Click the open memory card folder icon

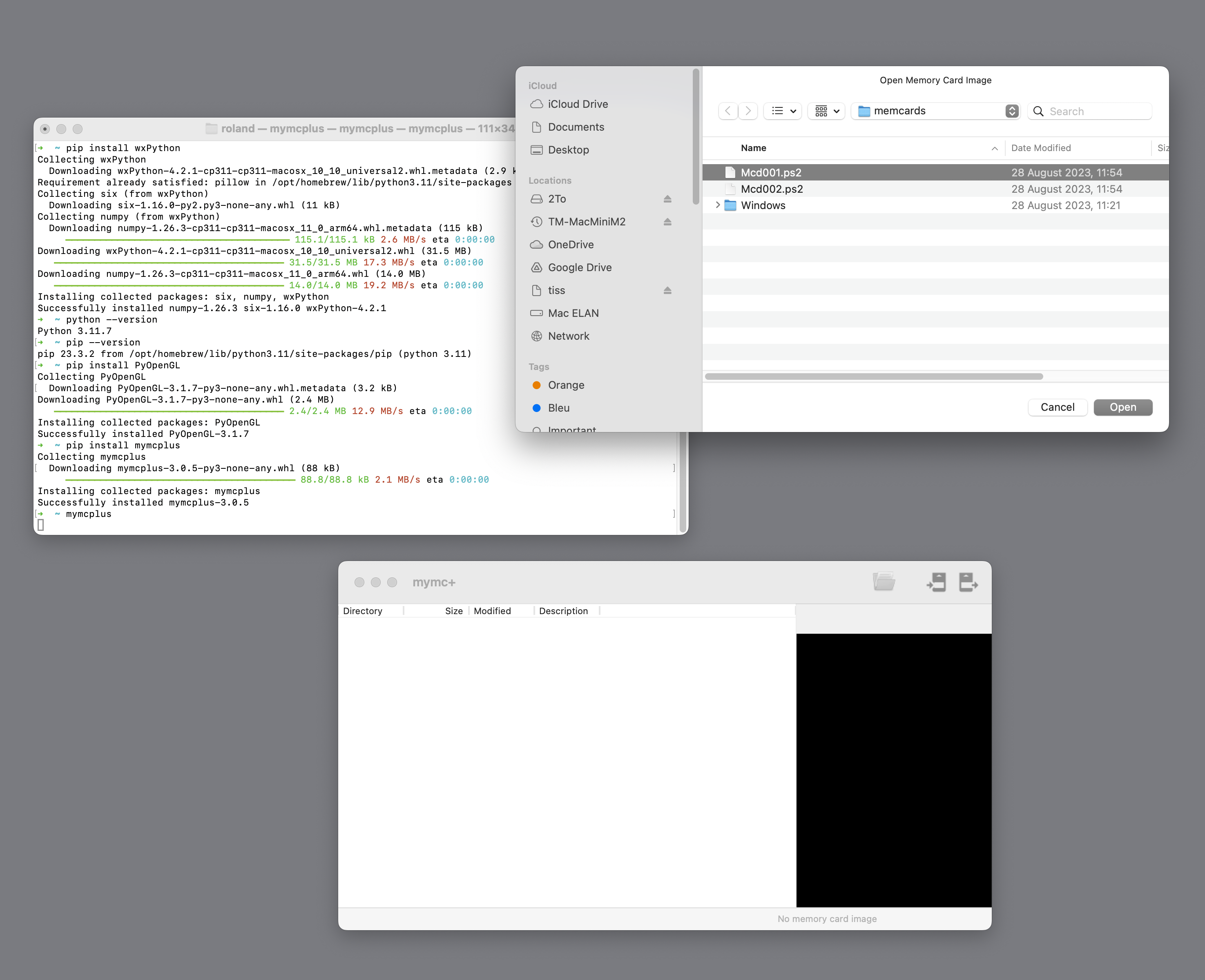point(884,581)
